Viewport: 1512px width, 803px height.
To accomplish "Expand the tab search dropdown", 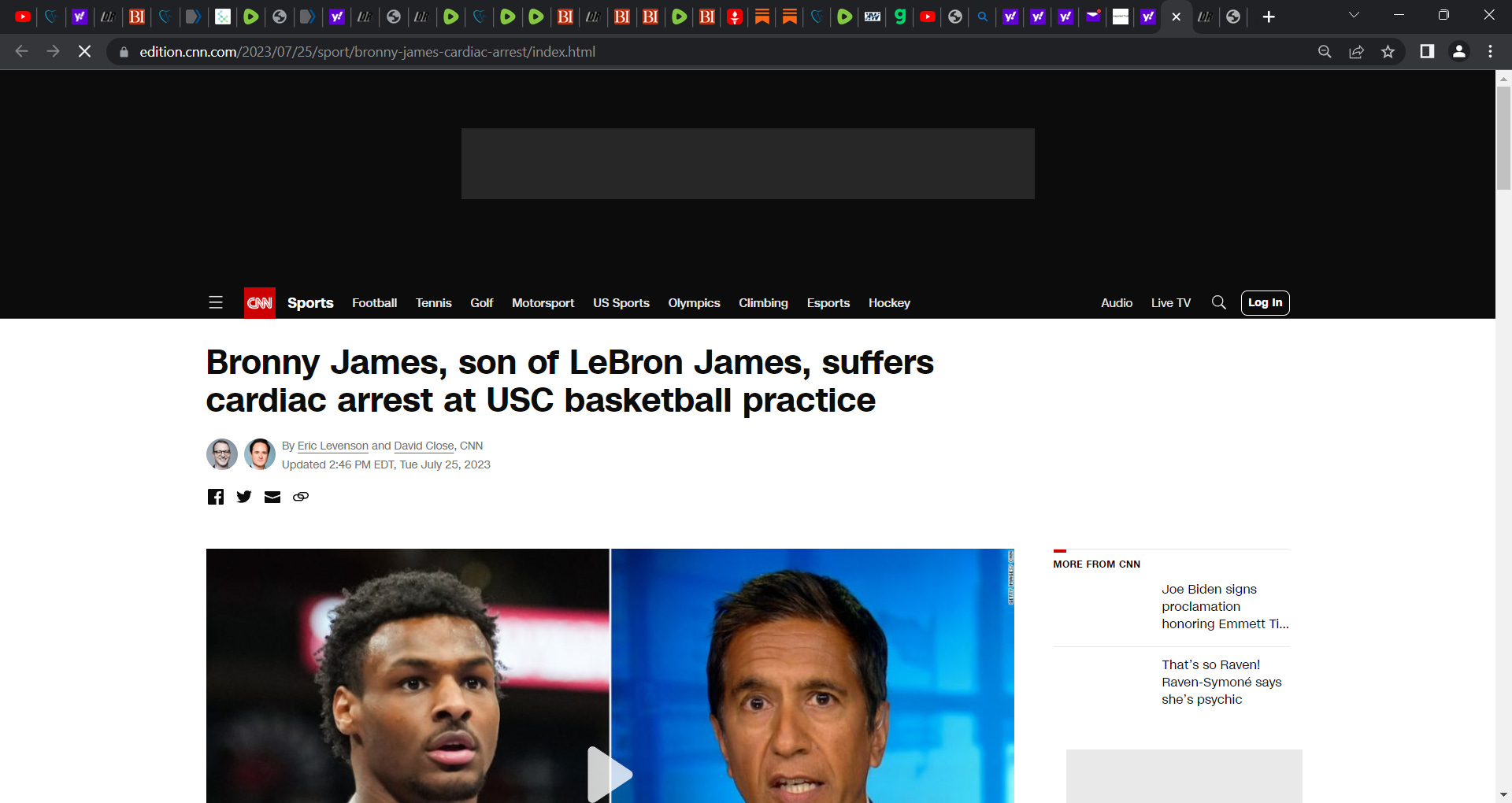I will pos(1354,15).
